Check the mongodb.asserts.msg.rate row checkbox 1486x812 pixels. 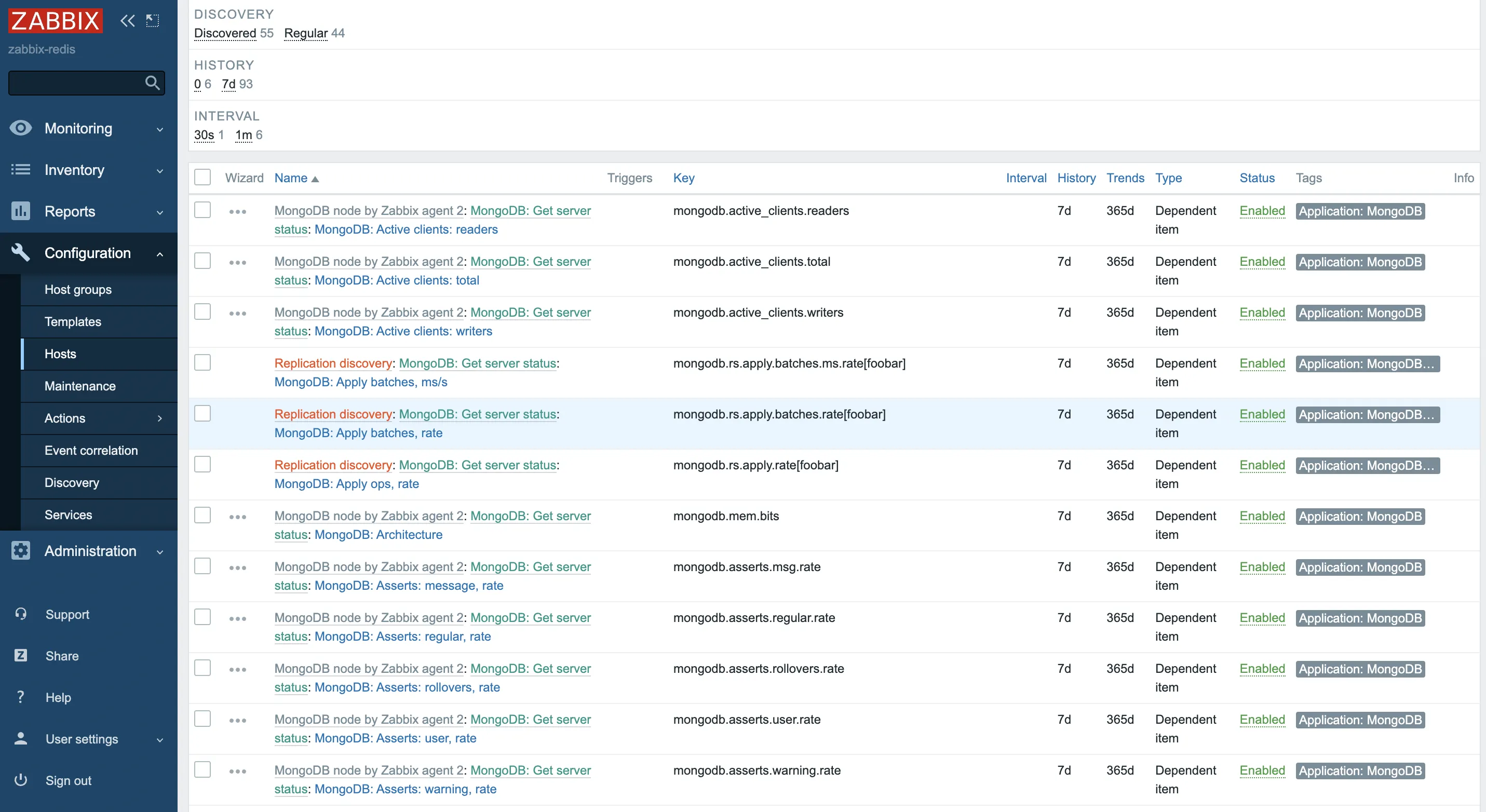(202, 566)
